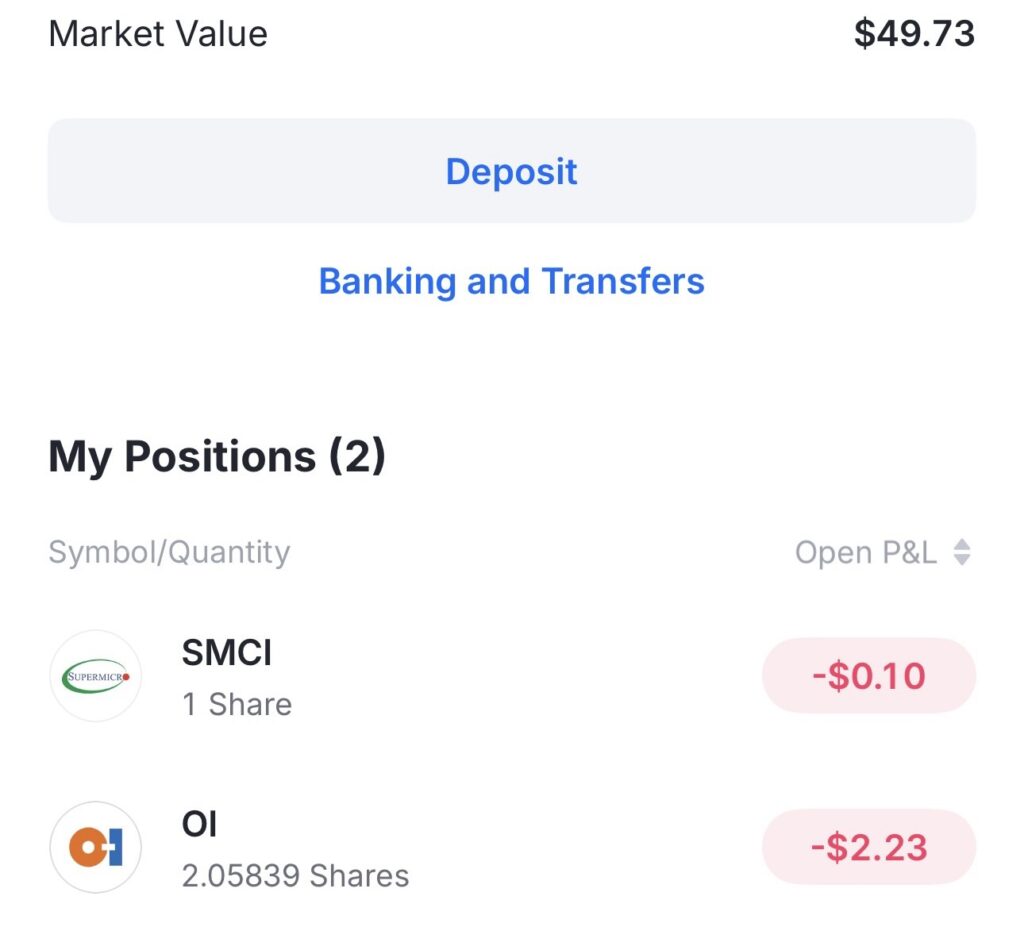1024x950 pixels.
Task: Select the SMCI ticker symbol
Action: pos(227,653)
